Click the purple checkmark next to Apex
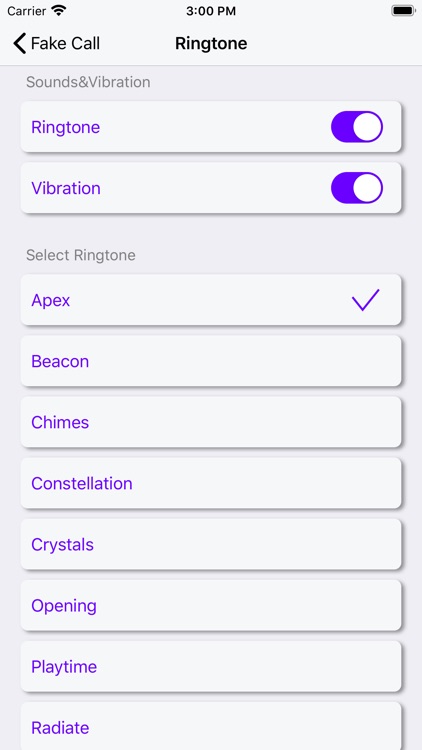The height and width of the screenshot is (750, 422). click(x=366, y=300)
